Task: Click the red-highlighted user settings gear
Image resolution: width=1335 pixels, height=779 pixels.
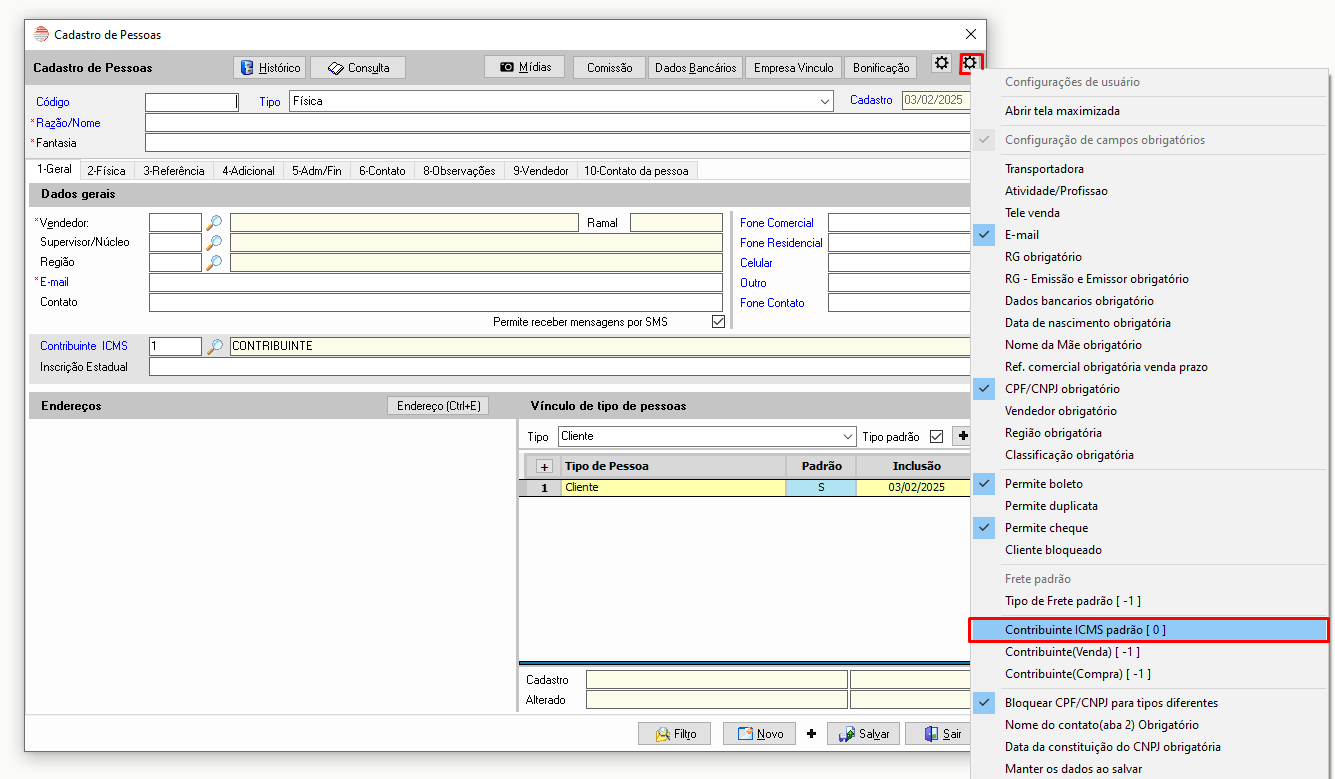Action: [970, 64]
